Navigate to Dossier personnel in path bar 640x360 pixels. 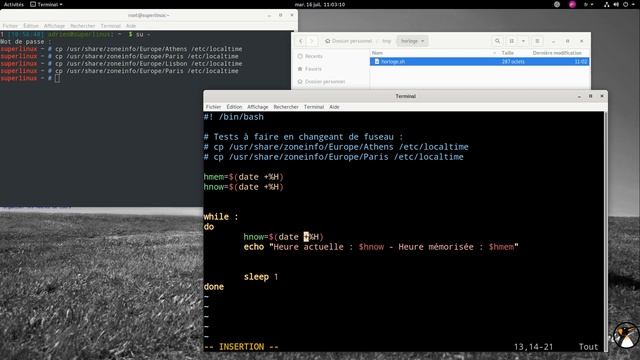tap(349, 41)
